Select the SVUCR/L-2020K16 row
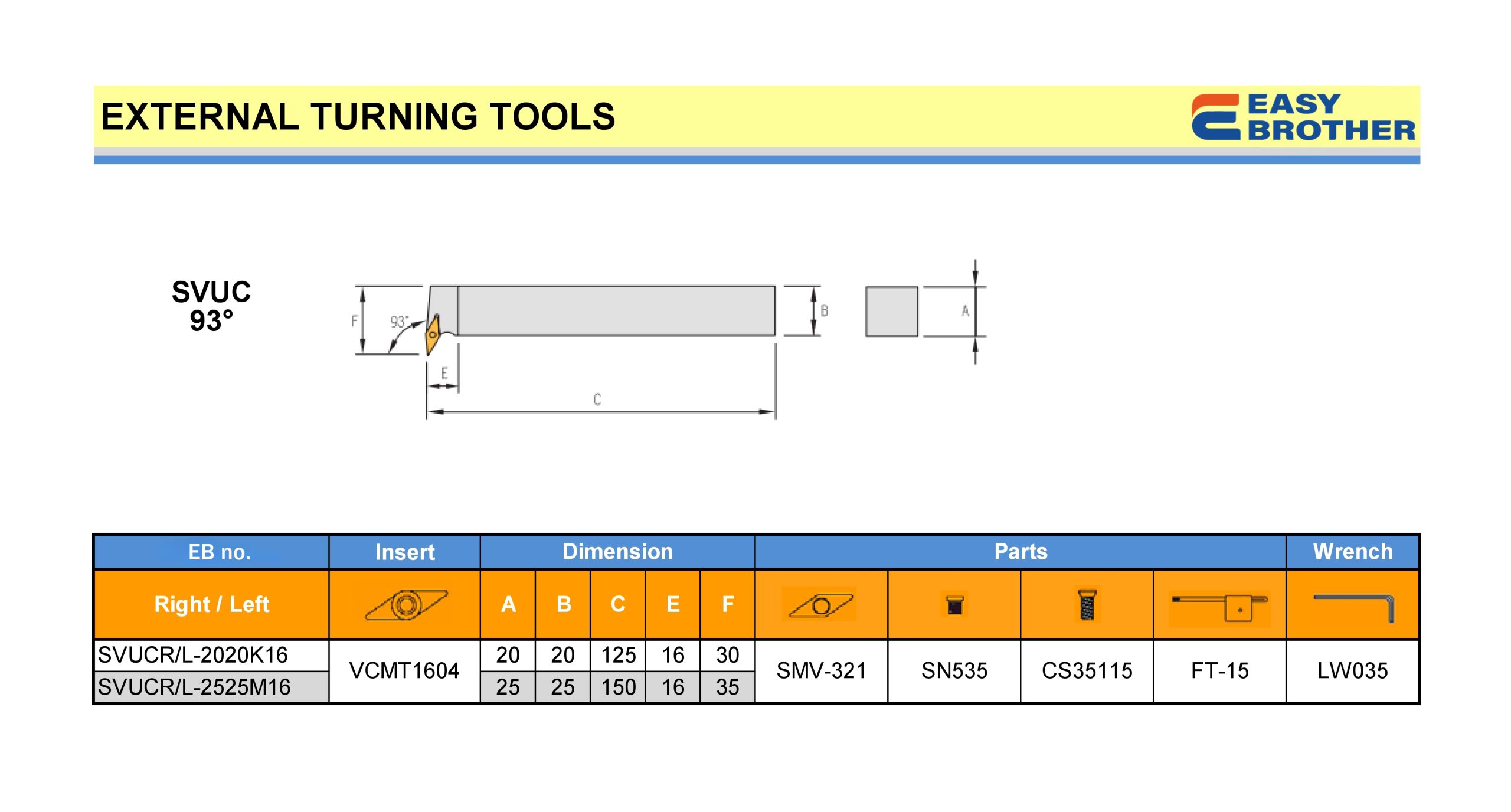Screen dimensions: 1511x812 [x=193, y=655]
